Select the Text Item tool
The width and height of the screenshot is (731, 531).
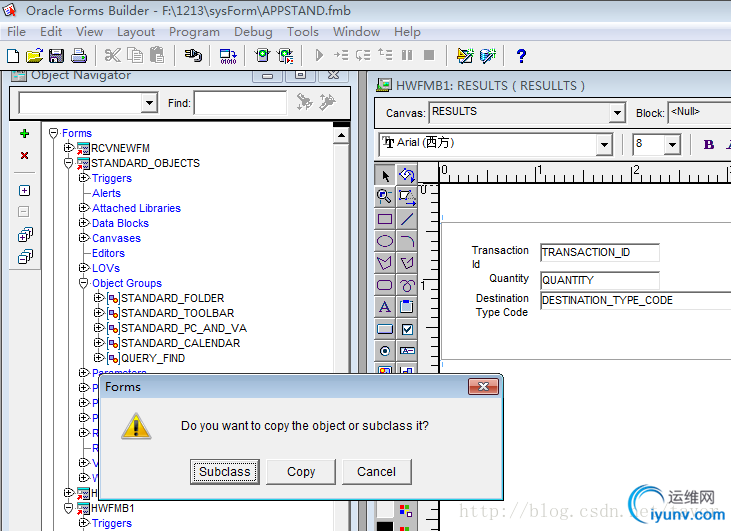407,351
